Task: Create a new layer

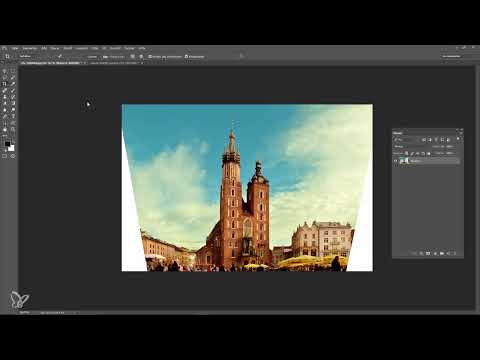Action: [448, 253]
